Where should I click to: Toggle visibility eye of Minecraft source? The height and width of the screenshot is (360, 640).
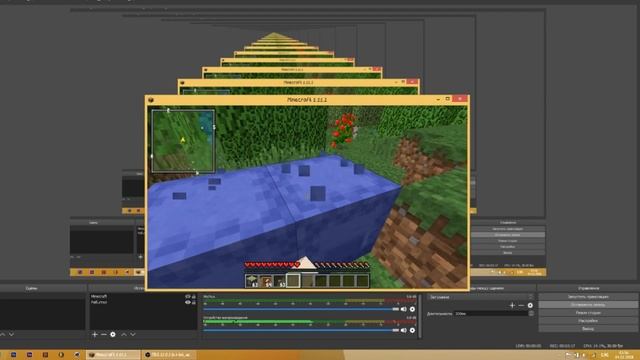(188, 296)
